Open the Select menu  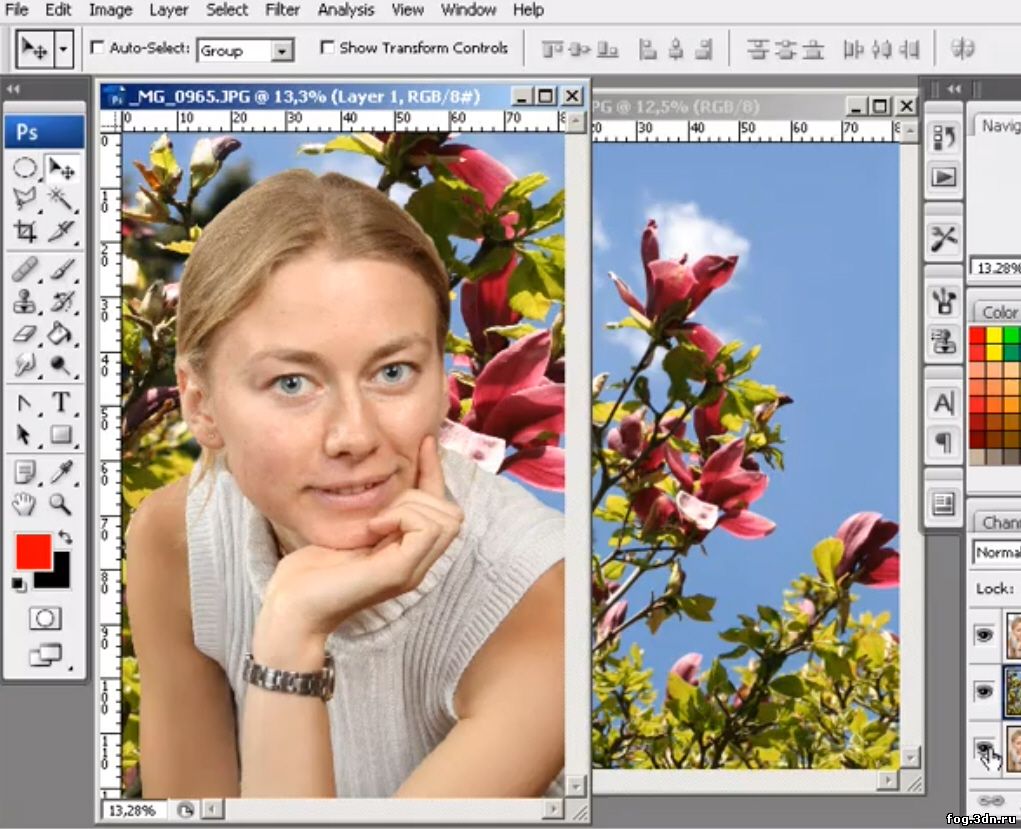tap(227, 10)
